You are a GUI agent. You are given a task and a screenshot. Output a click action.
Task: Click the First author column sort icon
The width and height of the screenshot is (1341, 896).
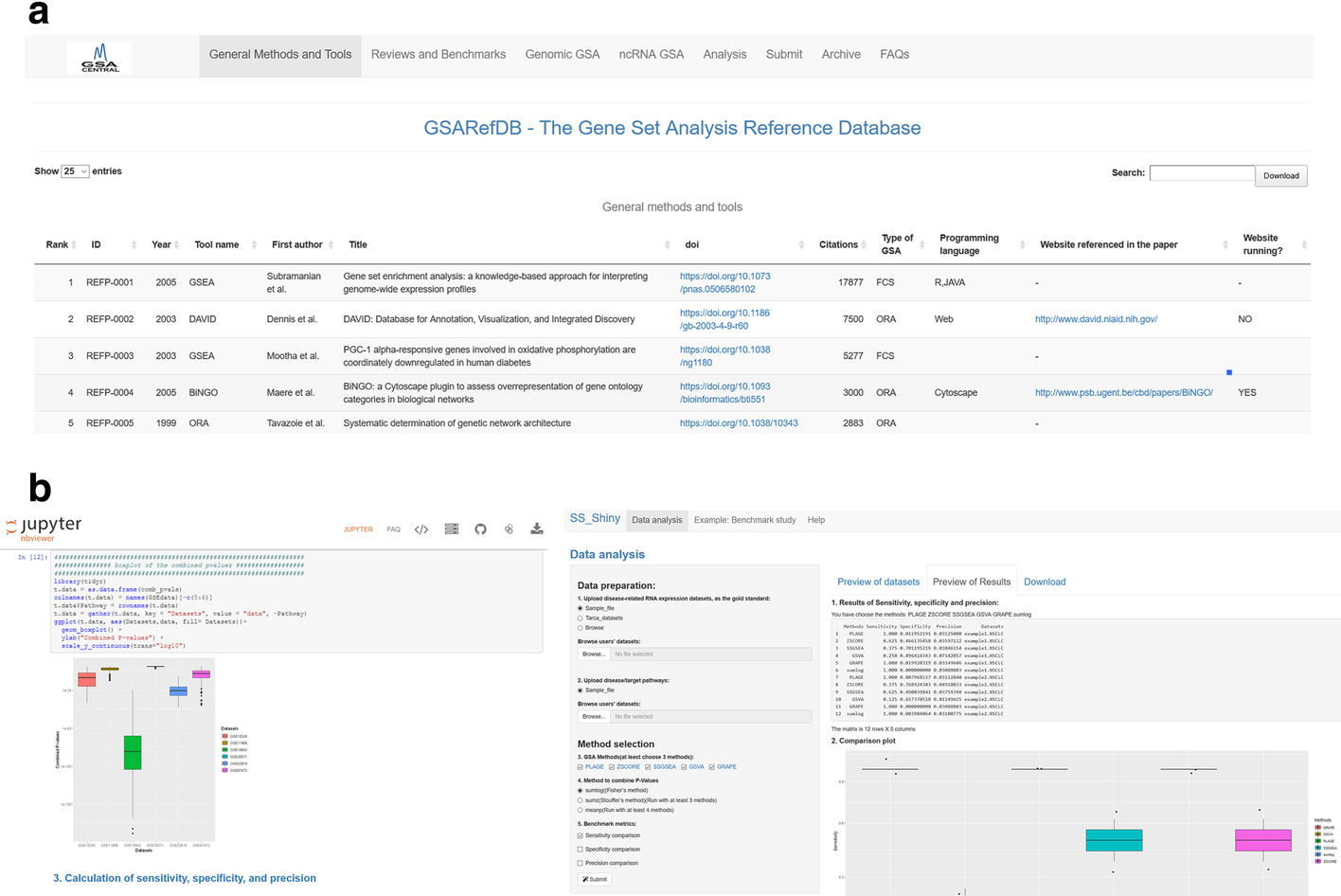331,244
